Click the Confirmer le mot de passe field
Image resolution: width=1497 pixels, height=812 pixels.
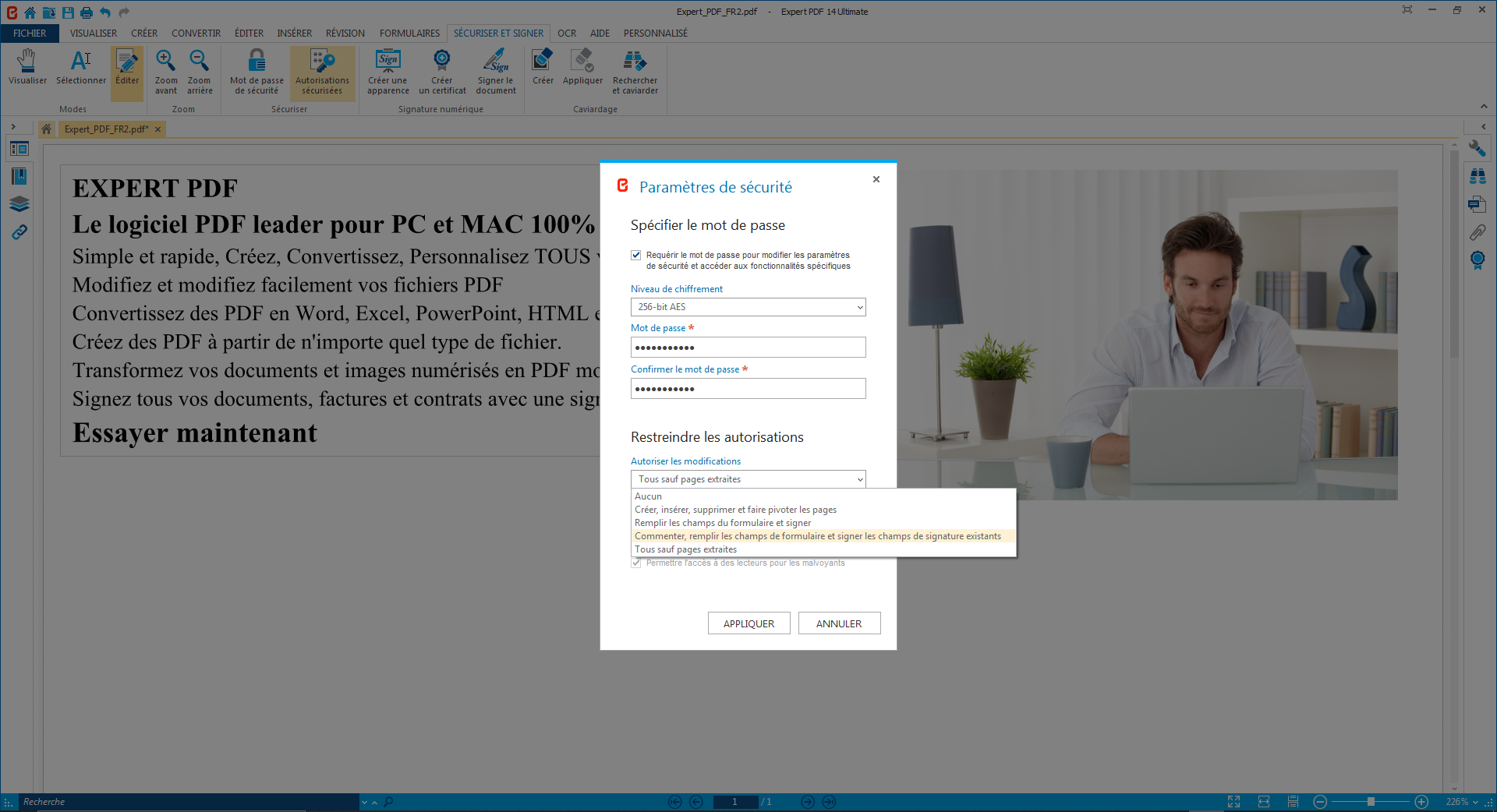tap(748, 389)
